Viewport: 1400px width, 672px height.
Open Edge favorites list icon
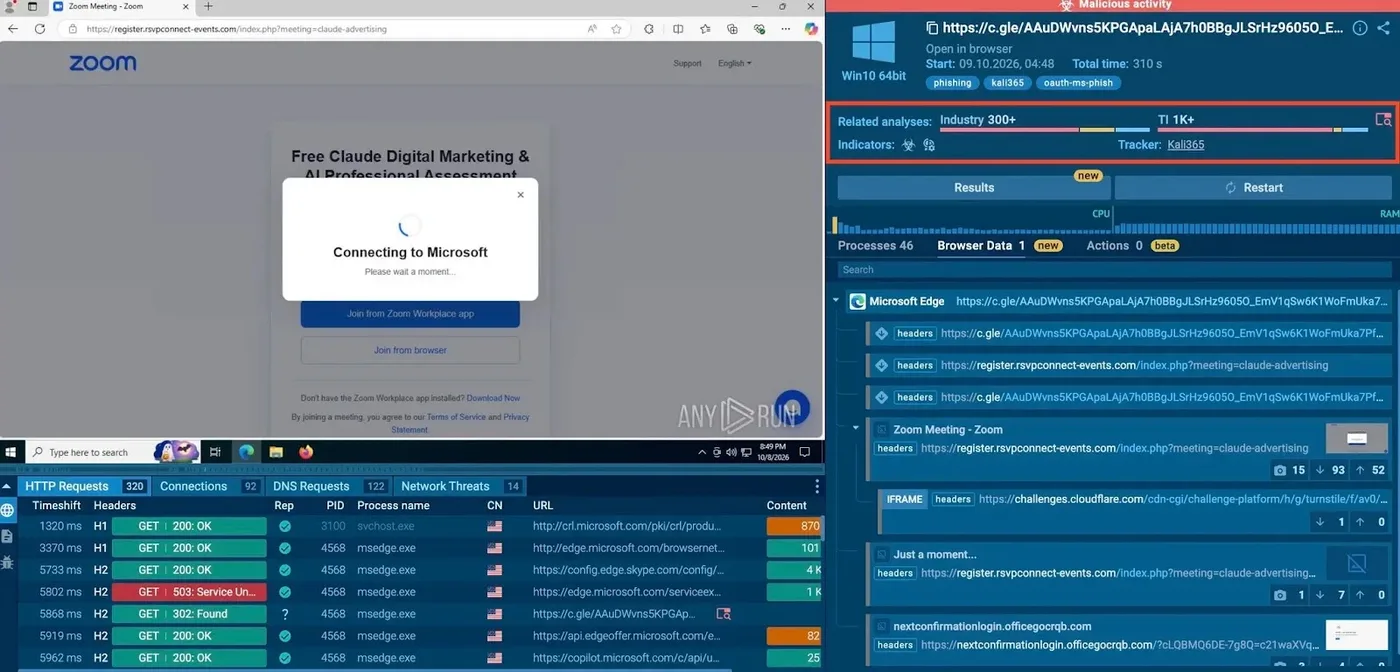tap(706, 29)
